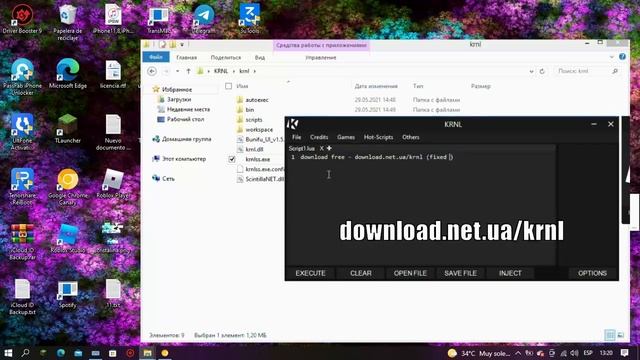Open File Explorer from the taskbar
640x360 pixels.
coord(147,353)
